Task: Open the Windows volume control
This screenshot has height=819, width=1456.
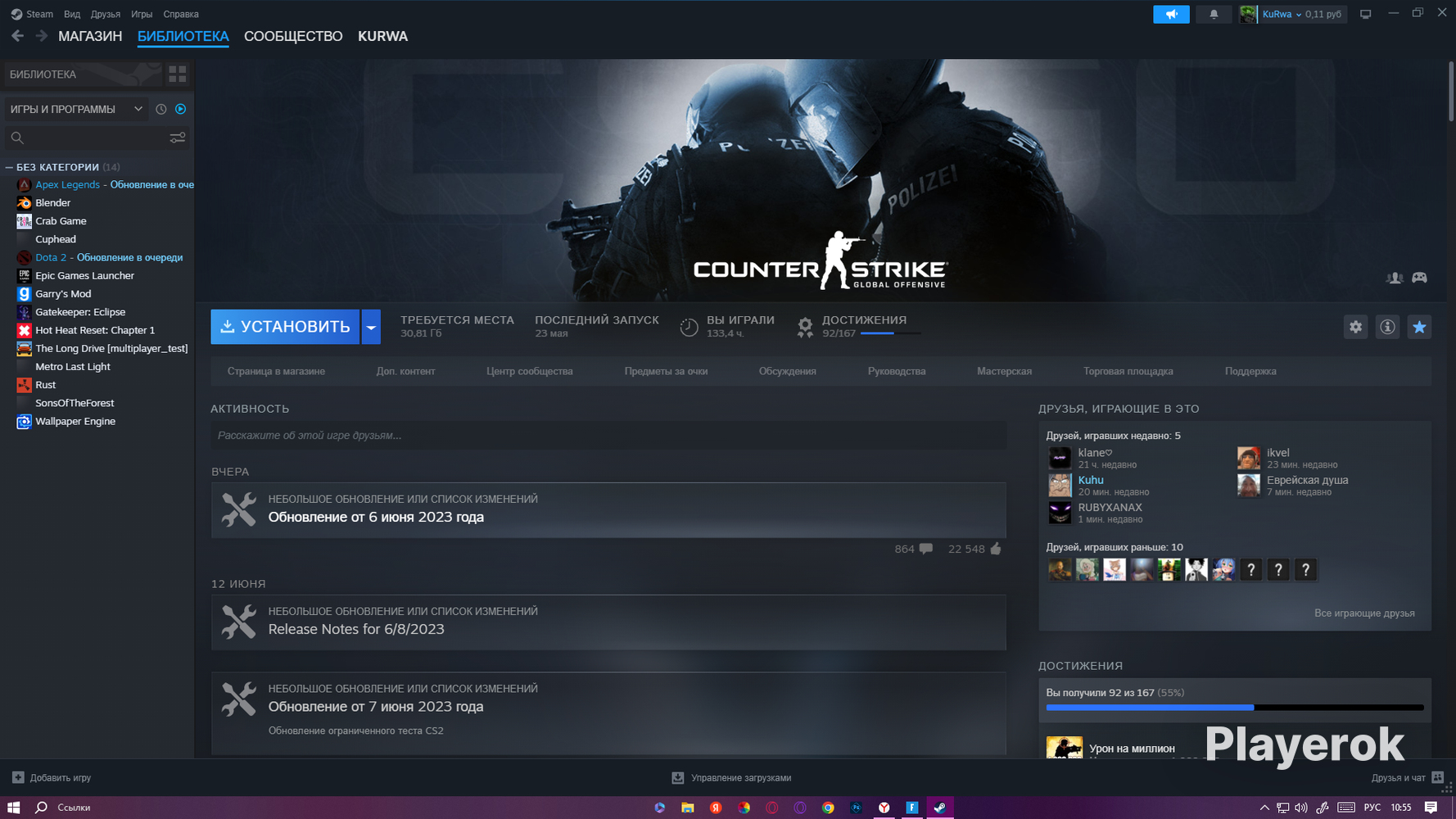Action: pos(1301,808)
